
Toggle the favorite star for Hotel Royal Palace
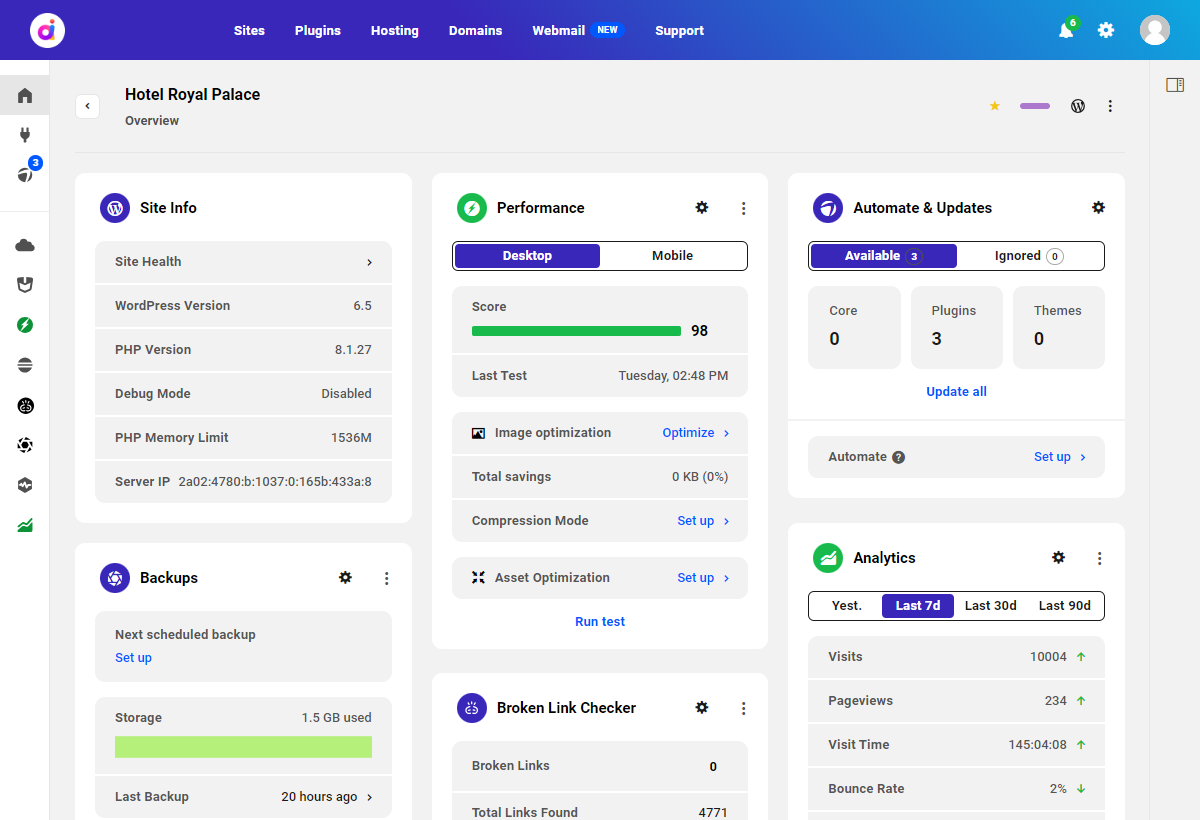(x=994, y=105)
